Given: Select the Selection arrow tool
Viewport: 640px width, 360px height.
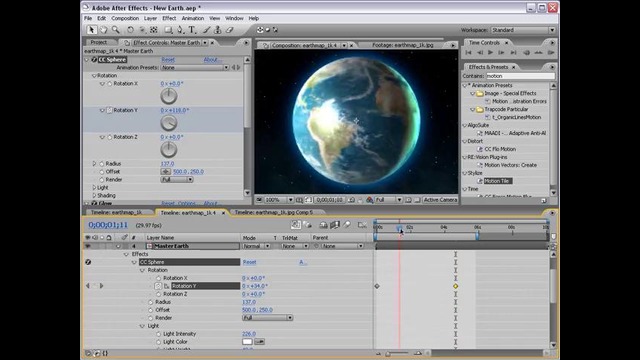Looking at the screenshot, I should (x=91, y=30).
